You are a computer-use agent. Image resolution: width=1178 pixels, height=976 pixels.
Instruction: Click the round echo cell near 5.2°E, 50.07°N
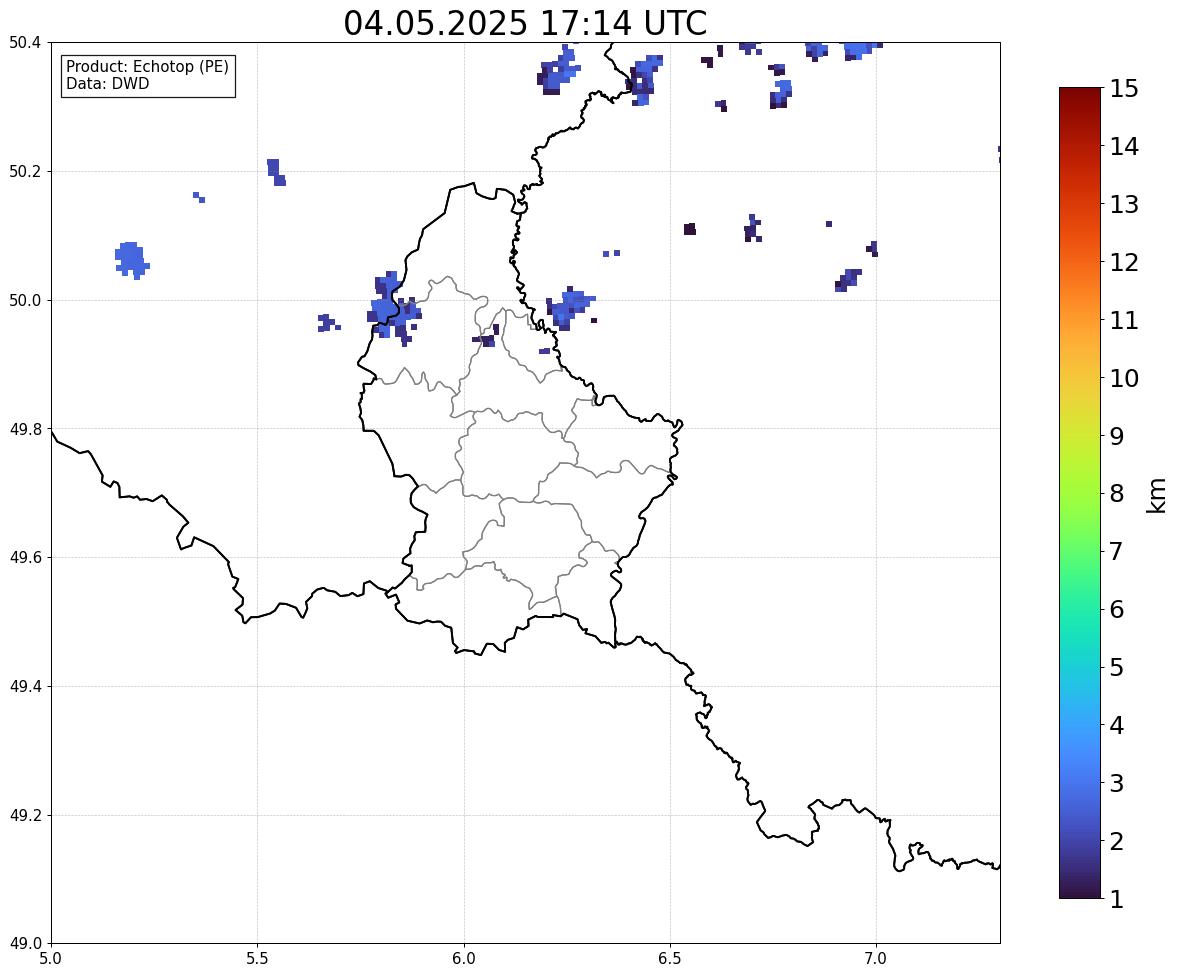tap(132, 260)
